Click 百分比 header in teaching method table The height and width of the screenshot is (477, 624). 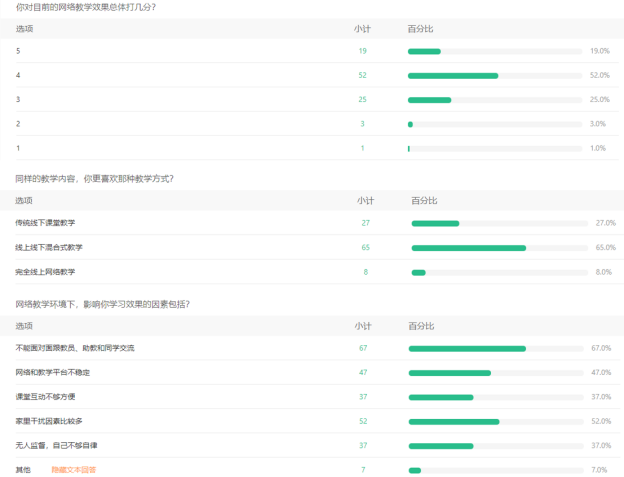[423, 200]
